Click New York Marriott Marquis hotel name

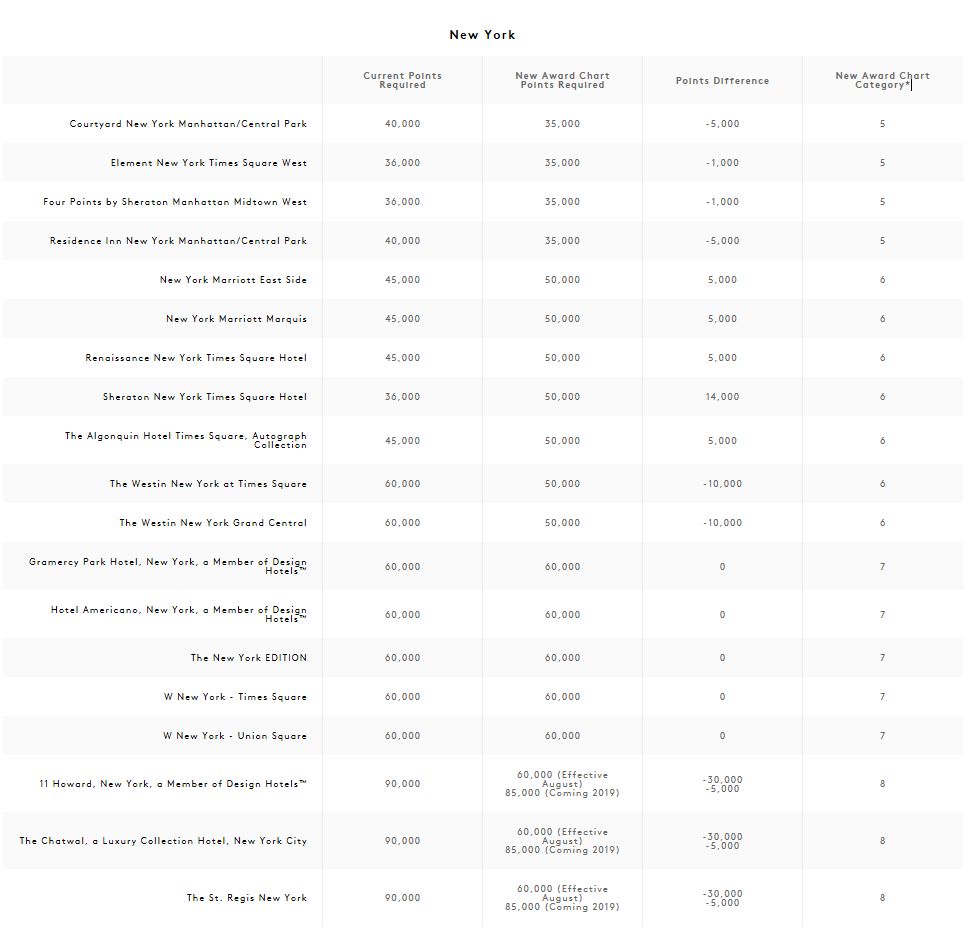pyautogui.click(x=236, y=319)
